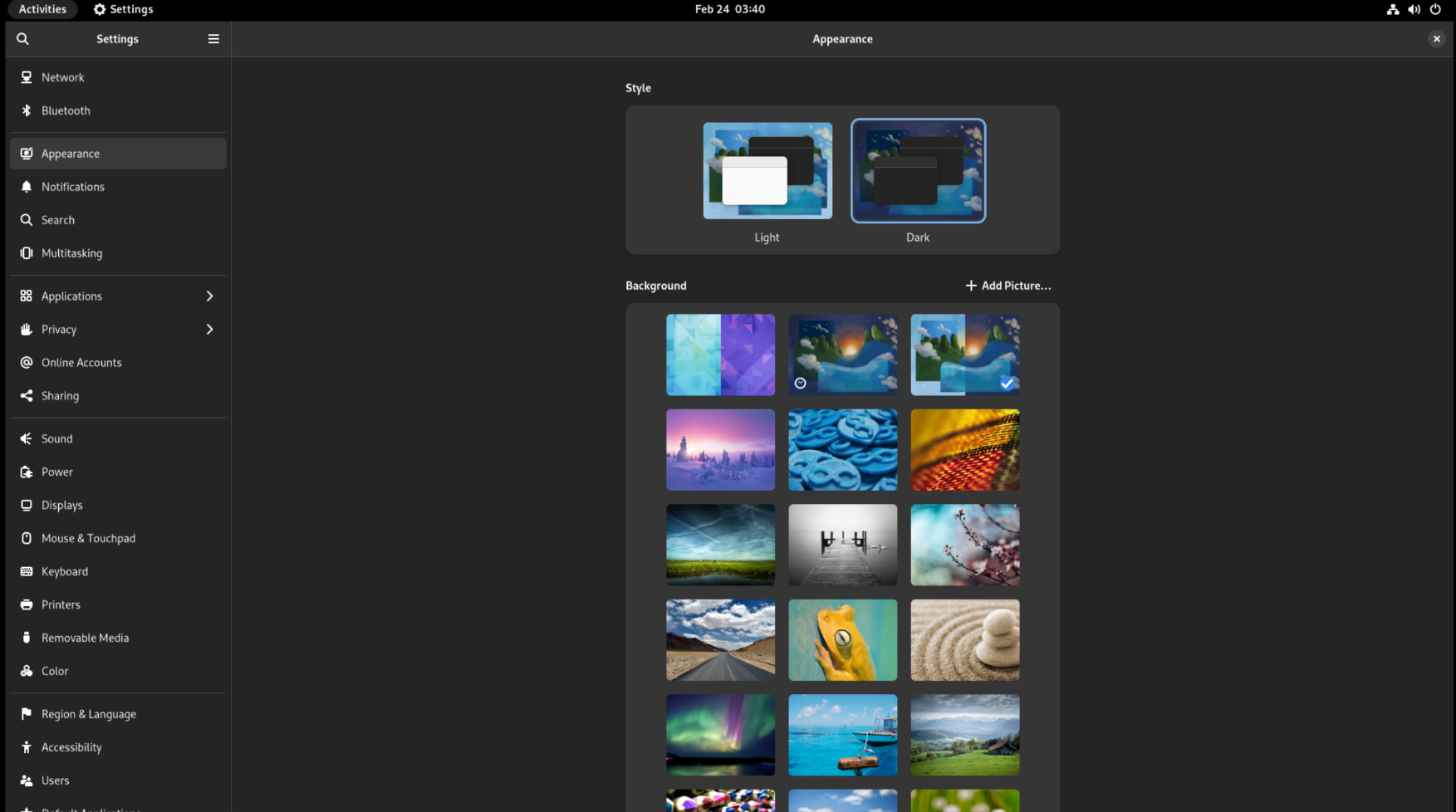Select the checked light/dark split wallpaper
Viewport: 1456px width, 812px height.
click(x=965, y=355)
